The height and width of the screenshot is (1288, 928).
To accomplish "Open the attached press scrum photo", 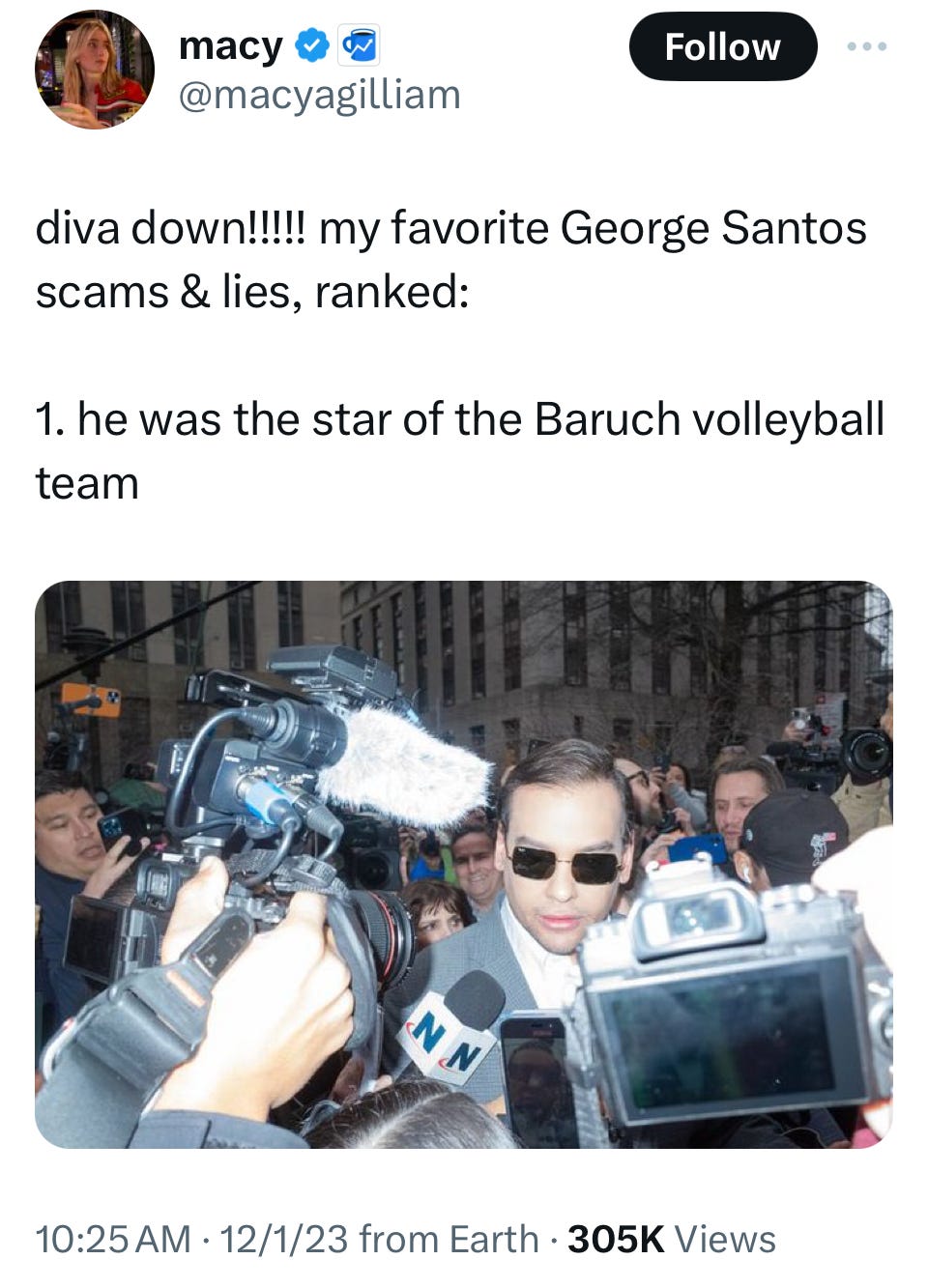I will 464,864.
